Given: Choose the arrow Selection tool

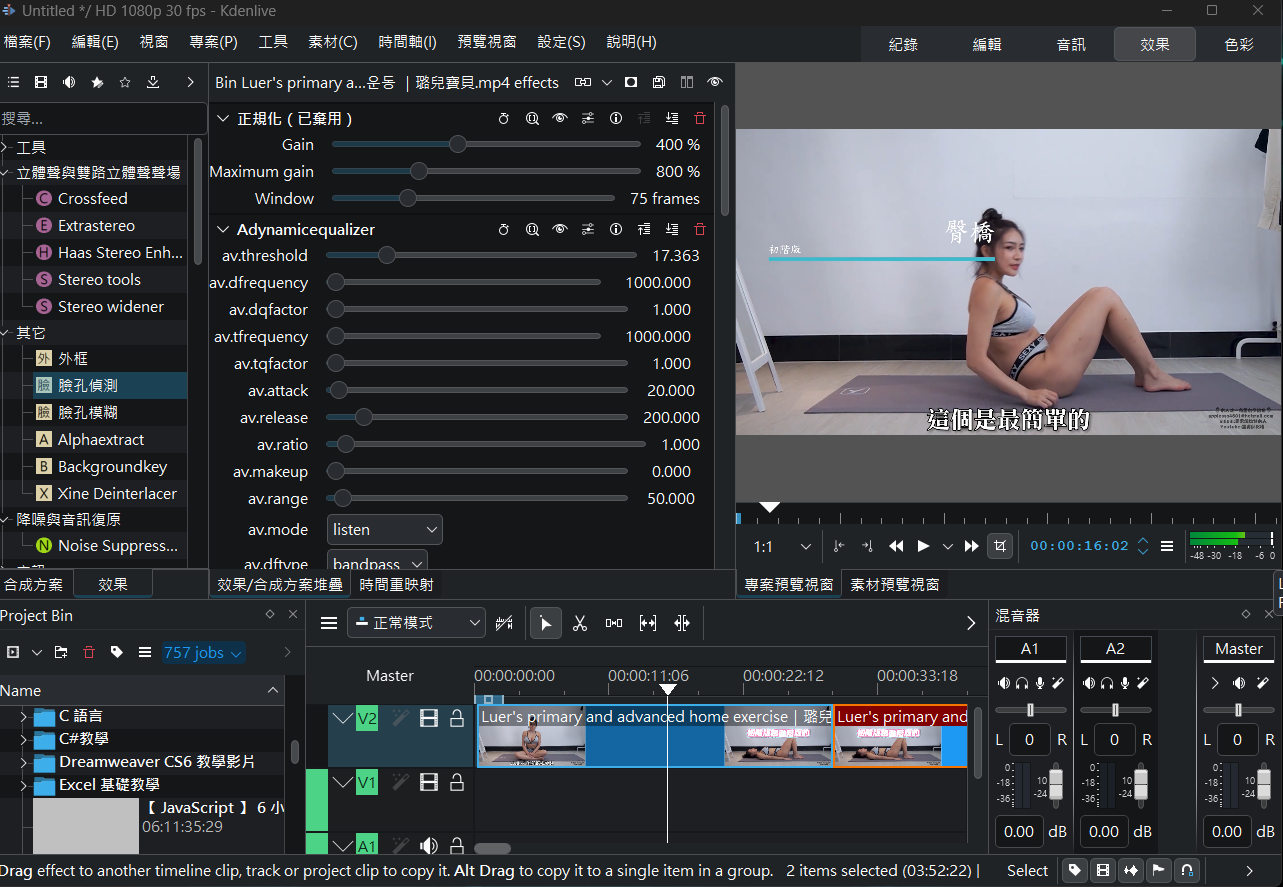Looking at the screenshot, I should (x=545, y=623).
